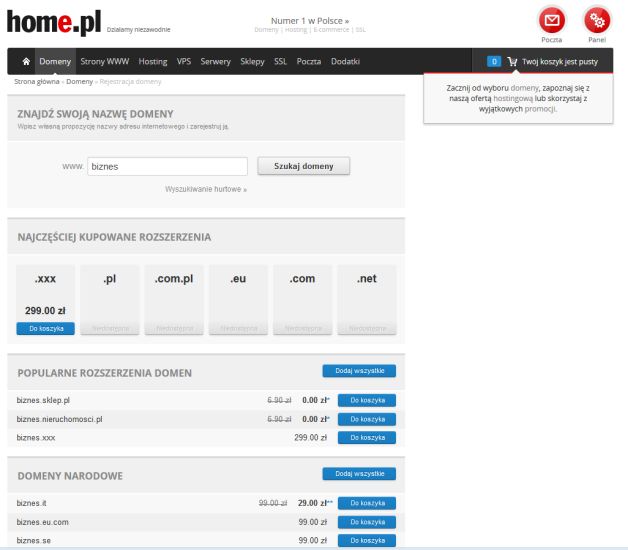Image resolution: width=628 pixels, height=550 pixels.
Task: Click the E-commerce link under header tagline
Action: (x=331, y=30)
